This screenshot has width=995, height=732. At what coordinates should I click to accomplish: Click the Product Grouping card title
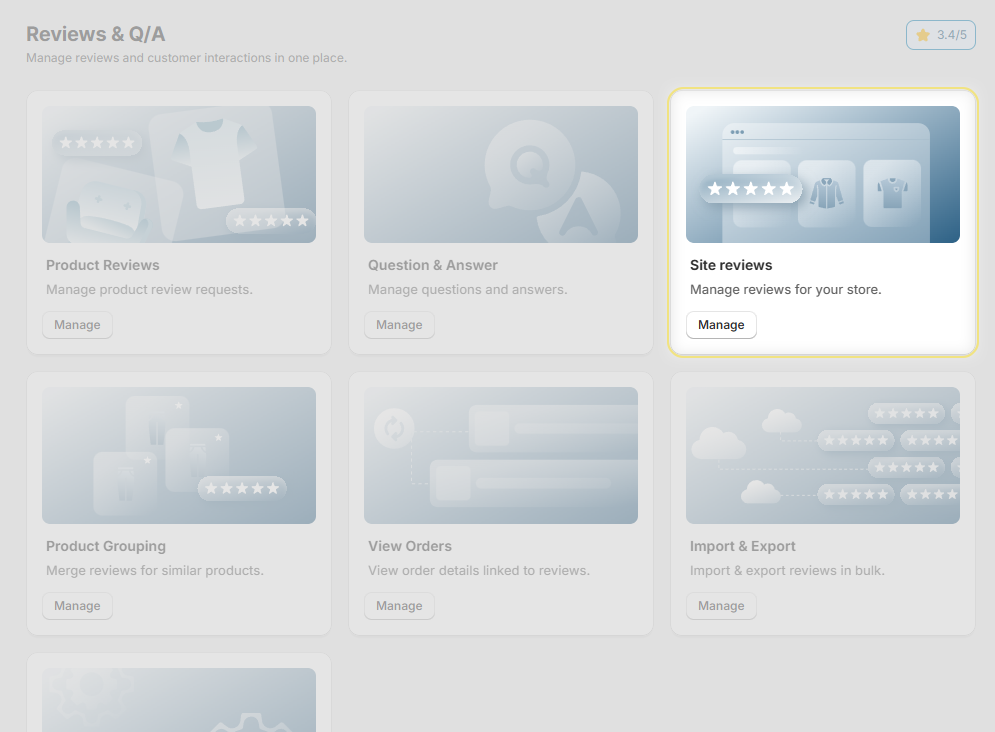click(x=106, y=546)
